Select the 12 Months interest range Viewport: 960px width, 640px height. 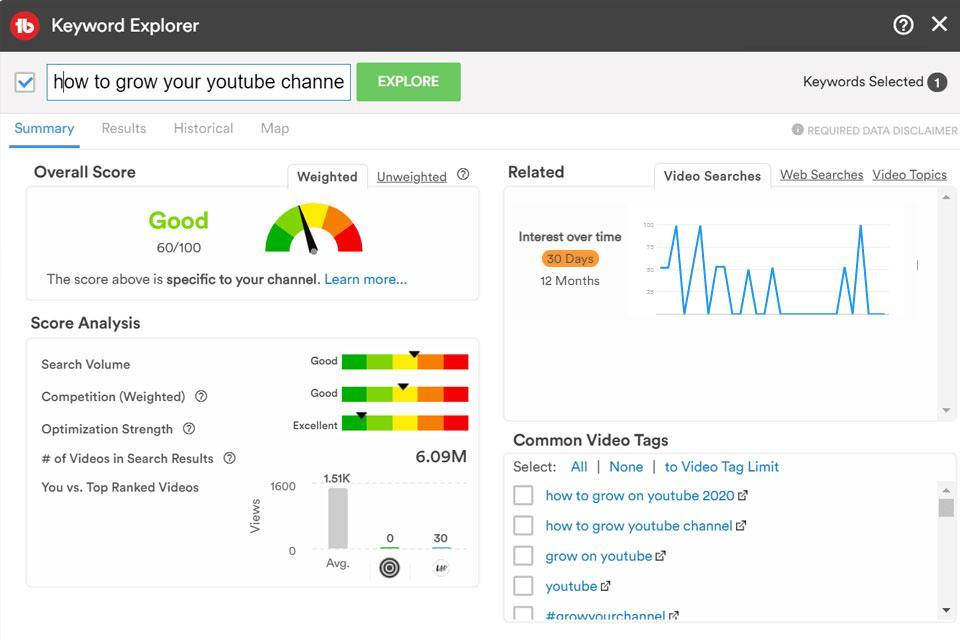pos(570,281)
